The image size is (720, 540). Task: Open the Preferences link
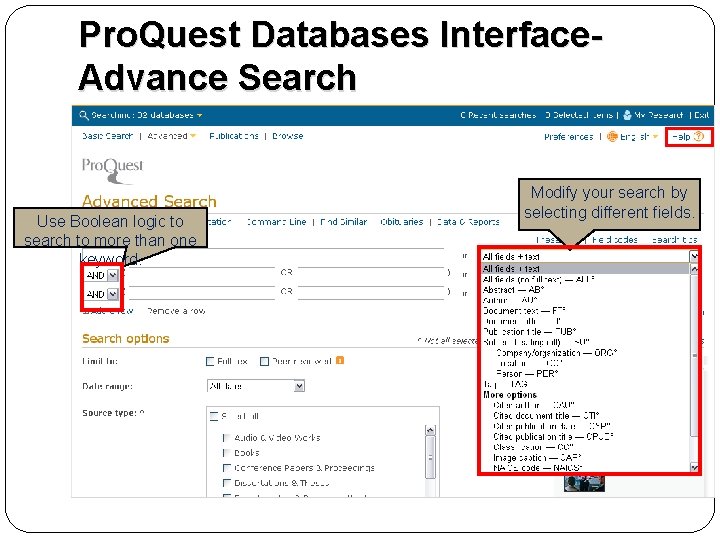pyautogui.click(x=568, y=137)
